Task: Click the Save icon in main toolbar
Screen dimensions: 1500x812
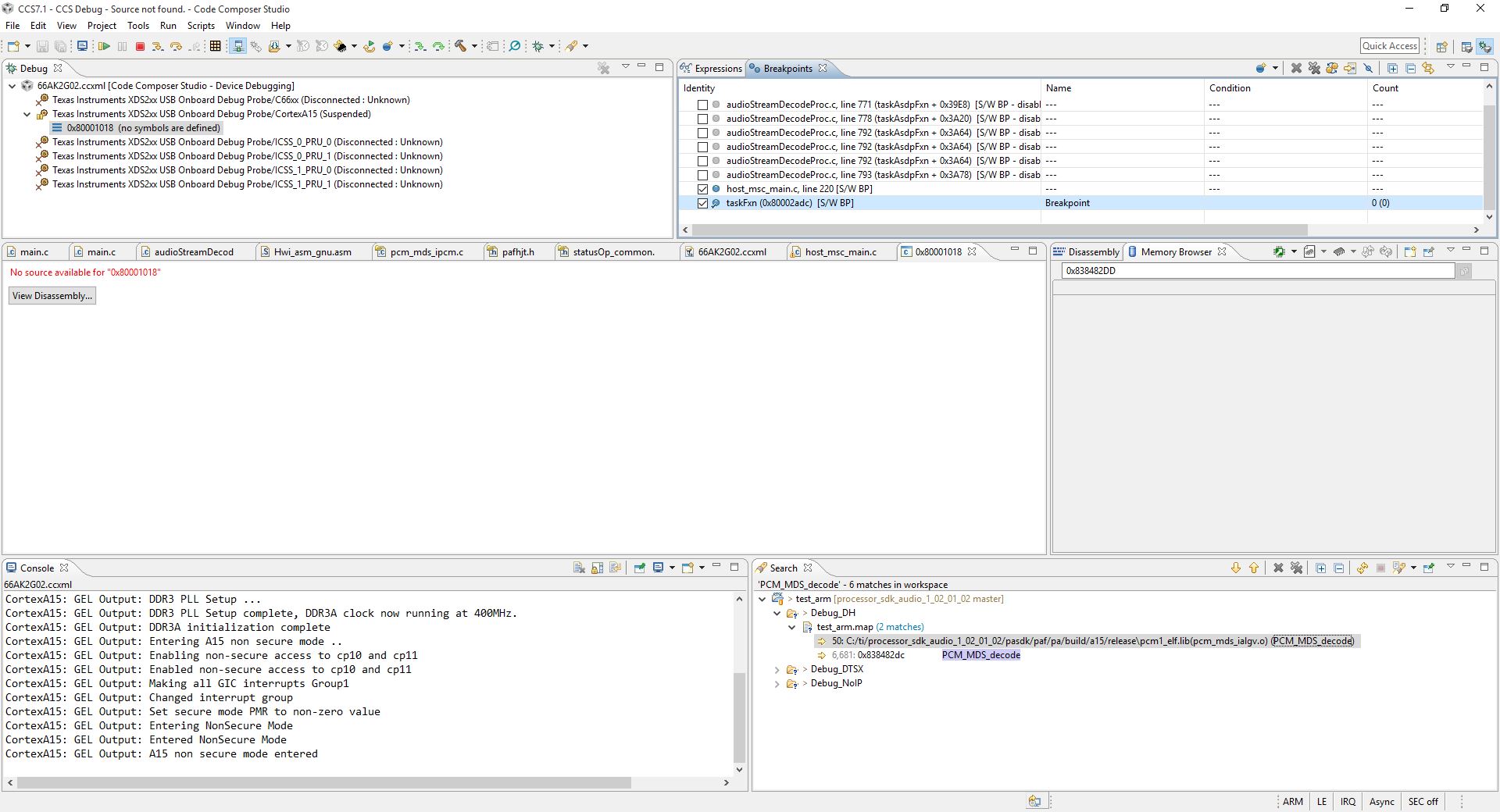Action: pos(42,46)
